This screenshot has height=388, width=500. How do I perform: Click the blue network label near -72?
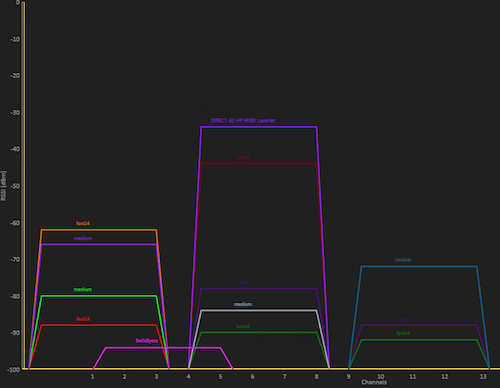[x=403, y=260]
